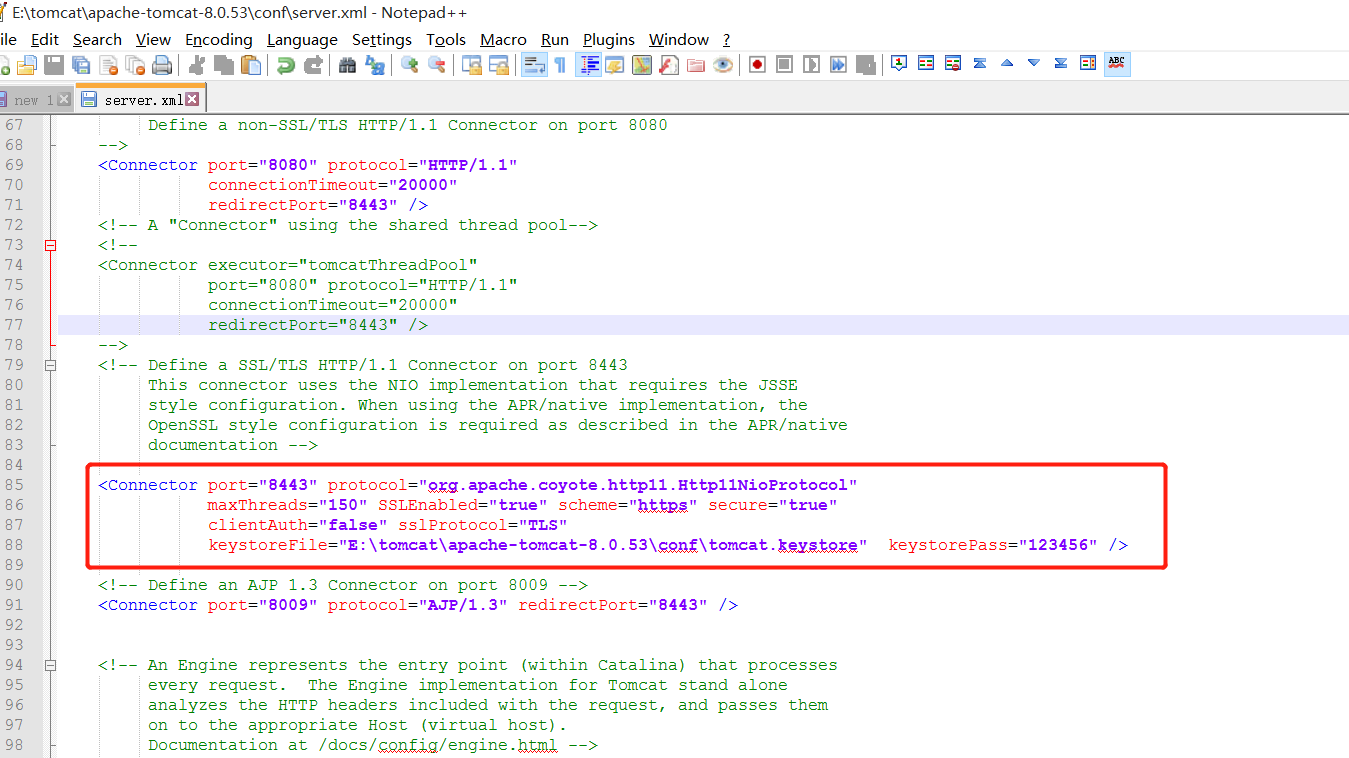This screenshot has width=1349, height=758.
Task: Open Folder as Workspace toolbar icon
Action: (x=696, y=65)
